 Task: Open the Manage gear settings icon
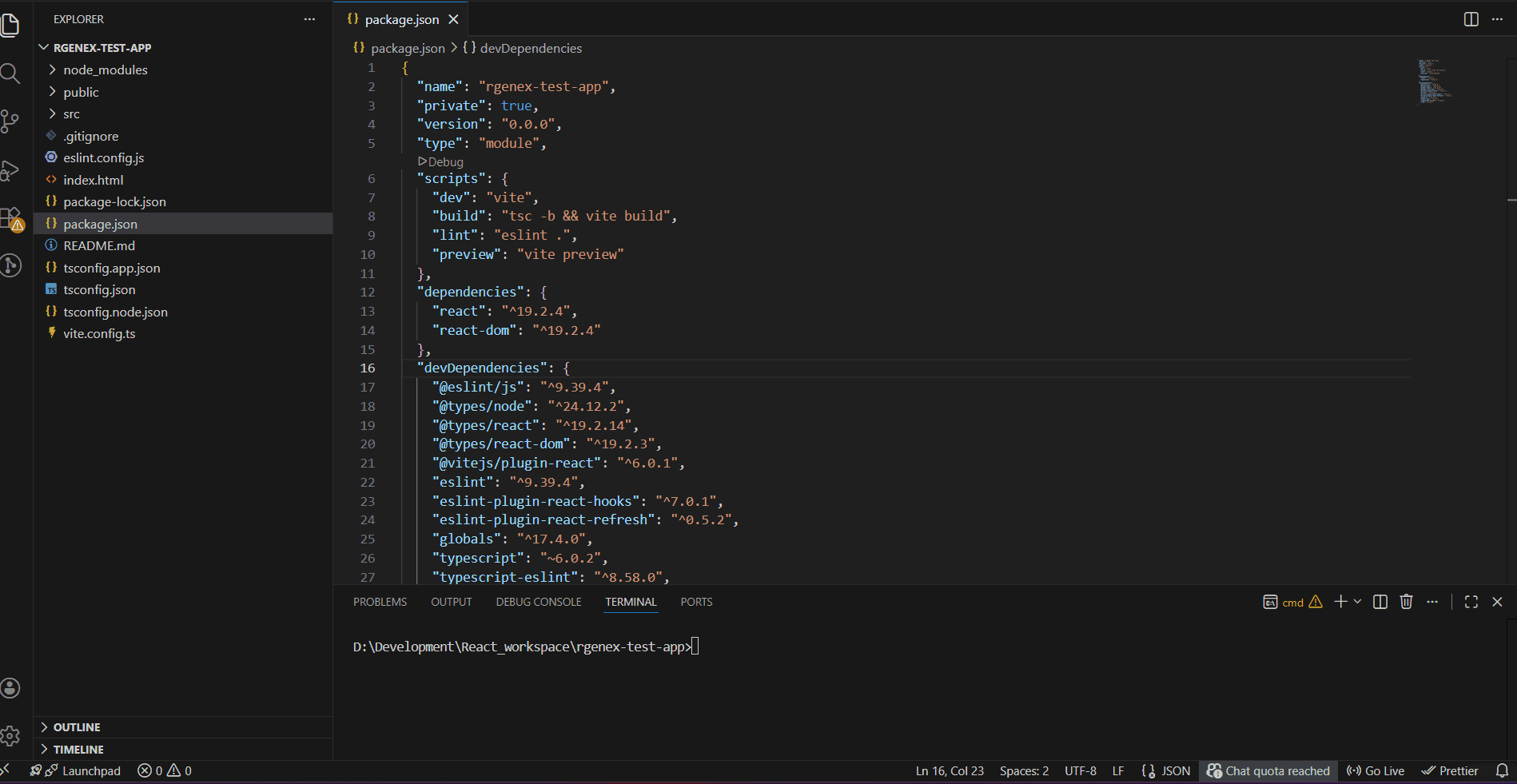coord(10,736)
